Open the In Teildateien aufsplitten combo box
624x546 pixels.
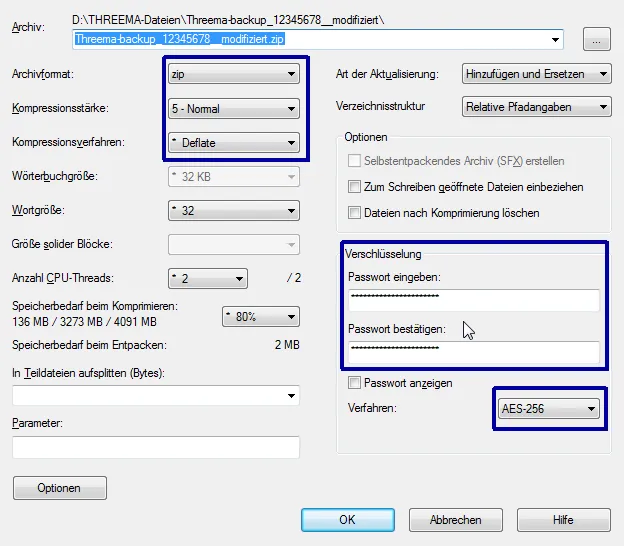[156, 396]
